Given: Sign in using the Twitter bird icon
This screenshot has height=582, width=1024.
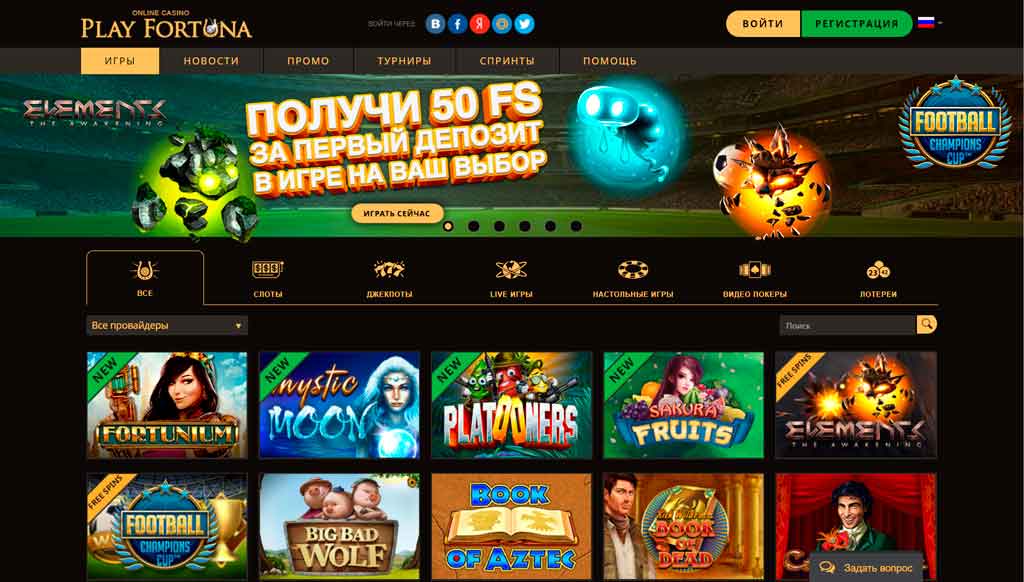Looking at the screenshot, I should click(x=524, y=24).
